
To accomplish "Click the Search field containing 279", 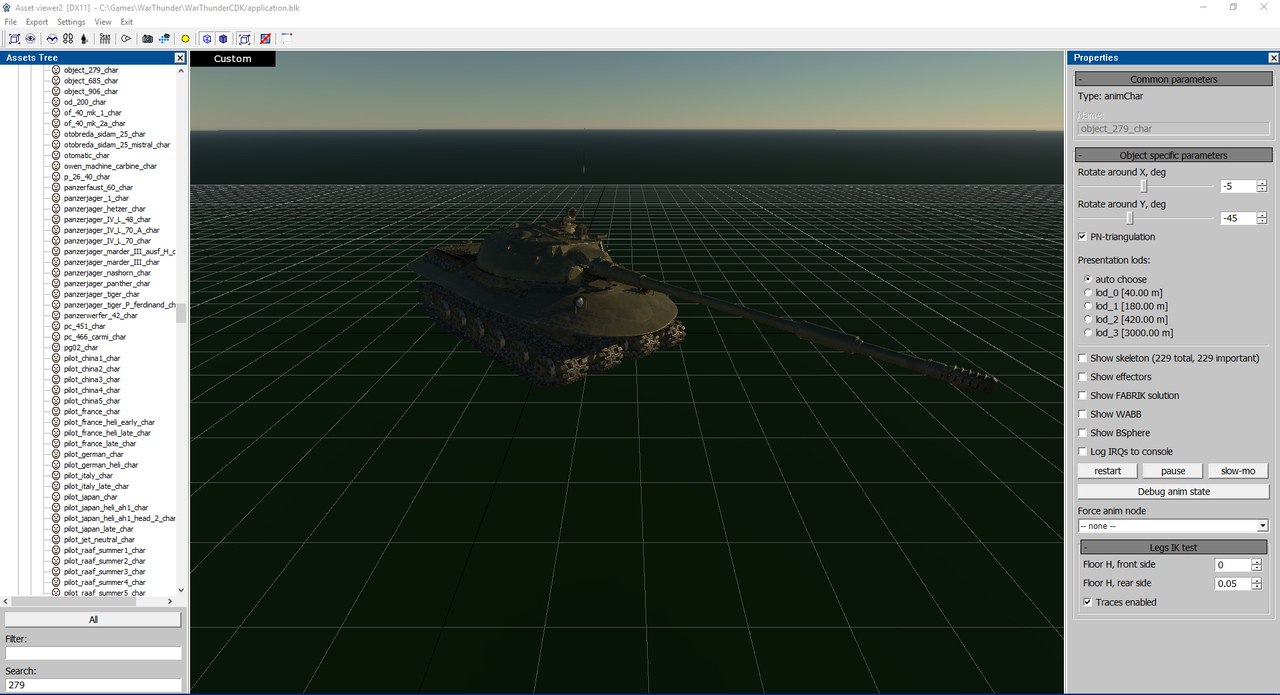I will coord(93,685).
